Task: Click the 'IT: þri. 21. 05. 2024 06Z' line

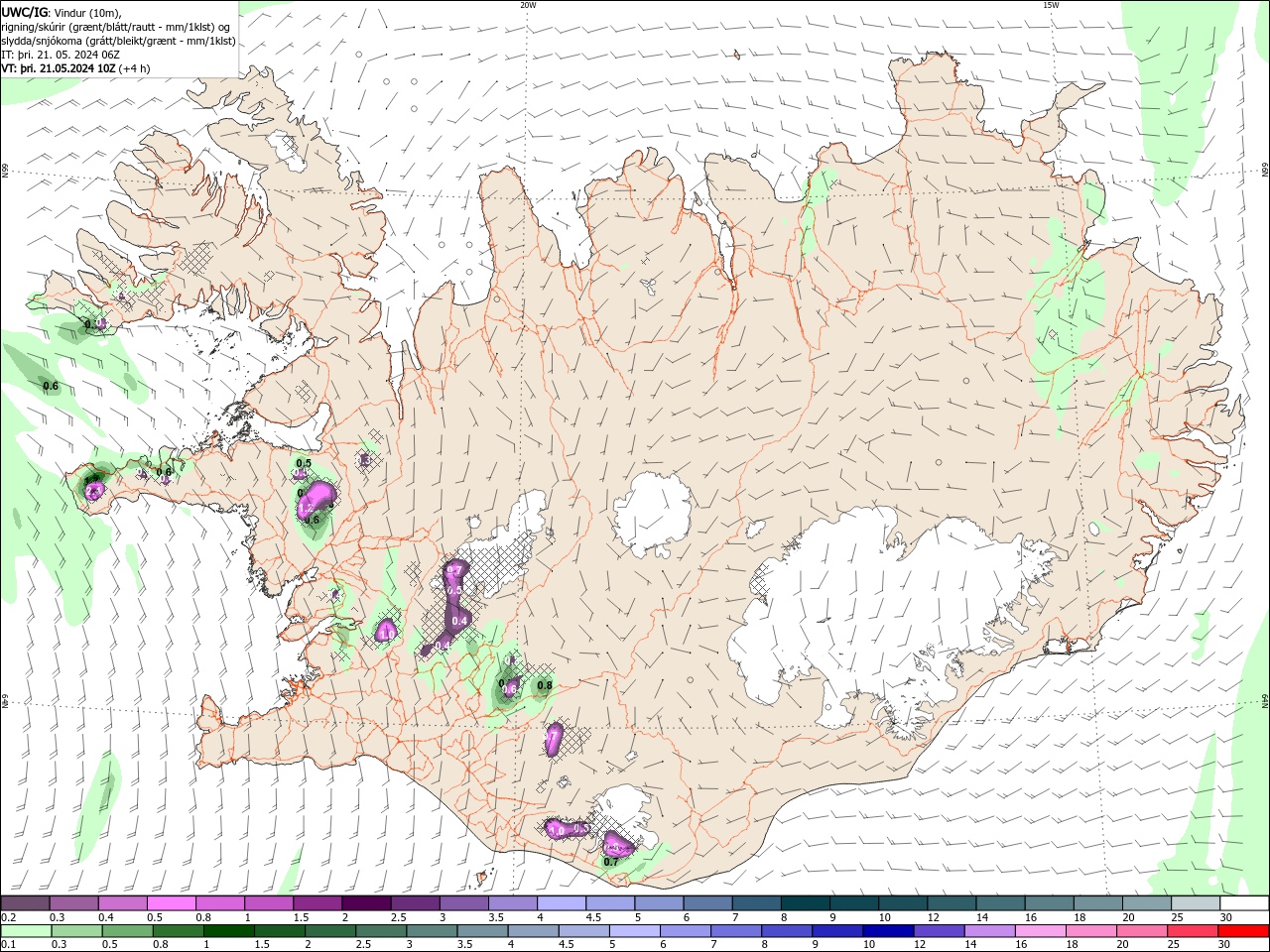Action: pyautogui.click(x=62, y=55)
